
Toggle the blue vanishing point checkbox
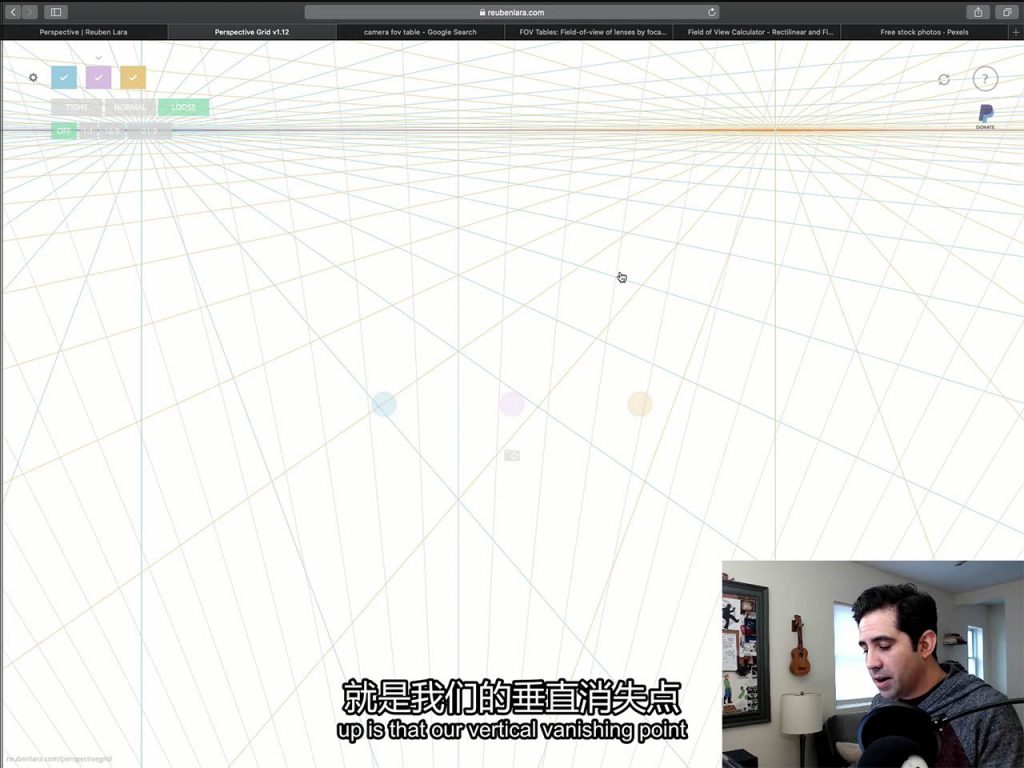pyautogui.click(x=64, y=77)
